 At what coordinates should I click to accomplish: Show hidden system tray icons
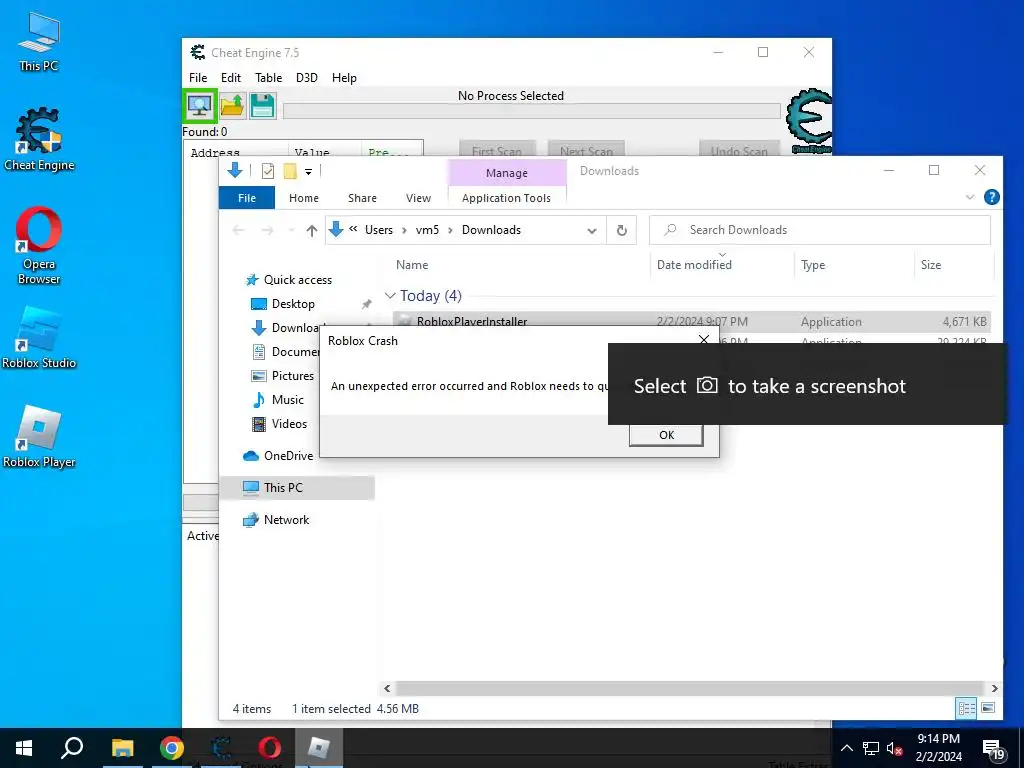pyautogui.click(x=846, y=749)
